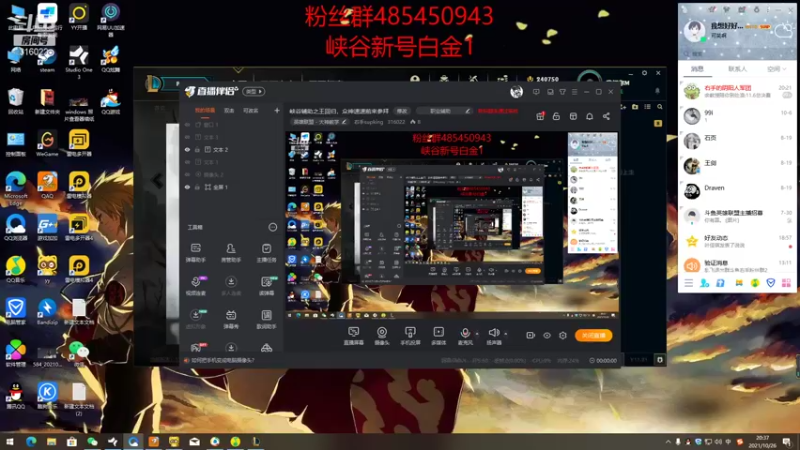
Task: Open the QQ application grid icon
Action: click(x=786, y=283)
